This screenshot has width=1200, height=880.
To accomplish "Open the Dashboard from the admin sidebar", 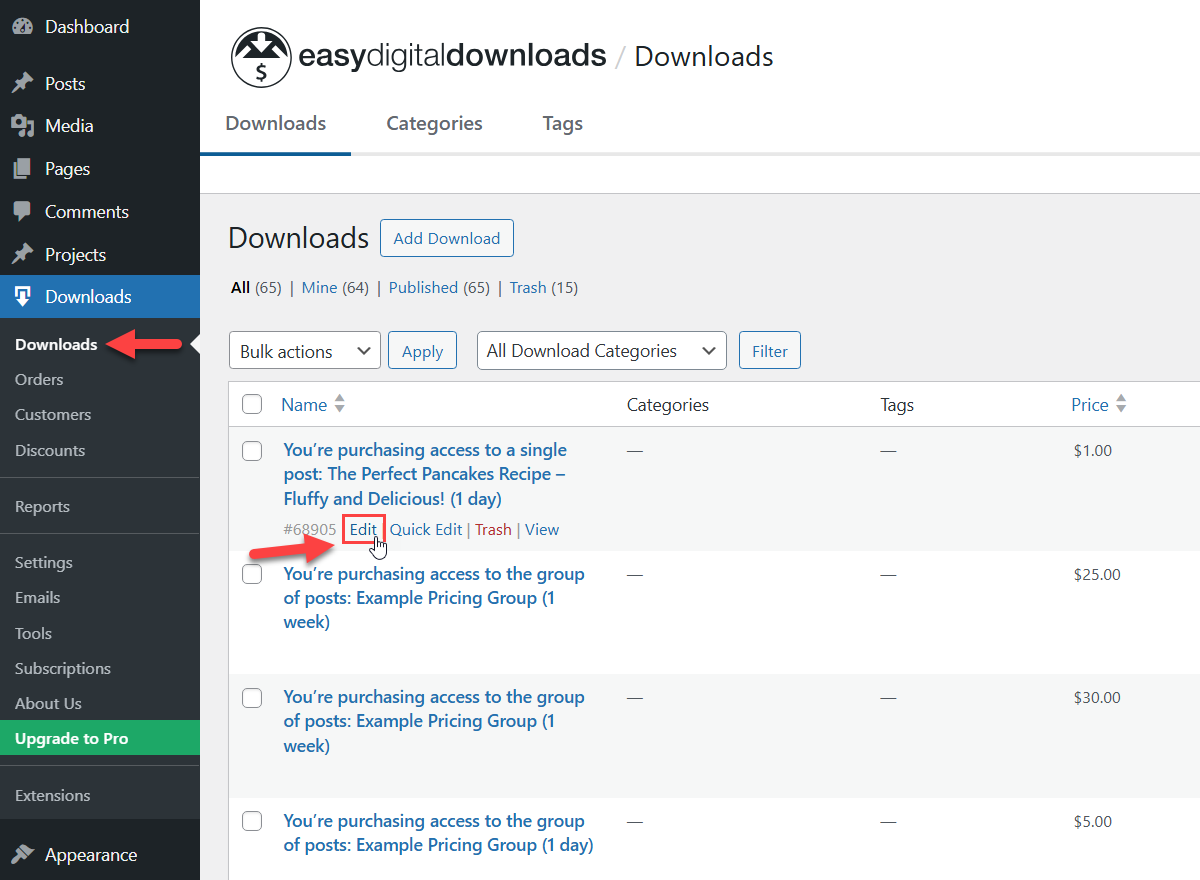I will coord(22,26).
